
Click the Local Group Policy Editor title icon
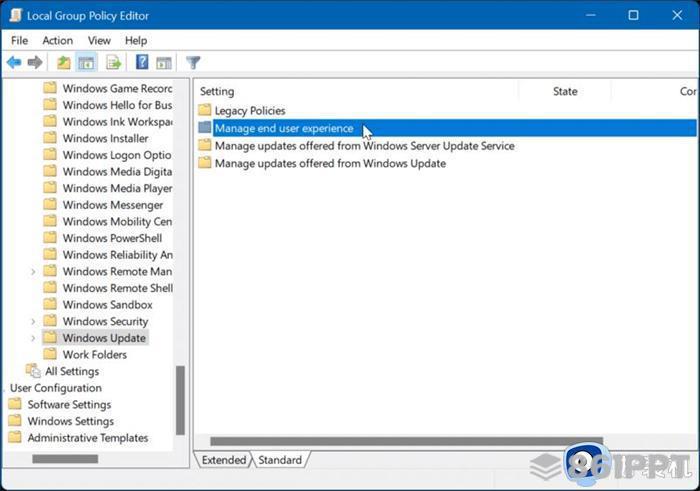(16, 15)
